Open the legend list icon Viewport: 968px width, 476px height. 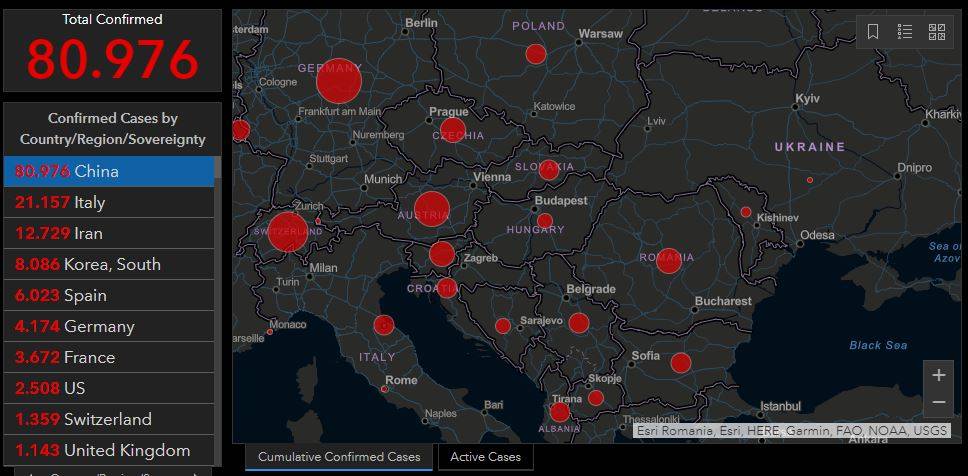(x=905, y=31)
